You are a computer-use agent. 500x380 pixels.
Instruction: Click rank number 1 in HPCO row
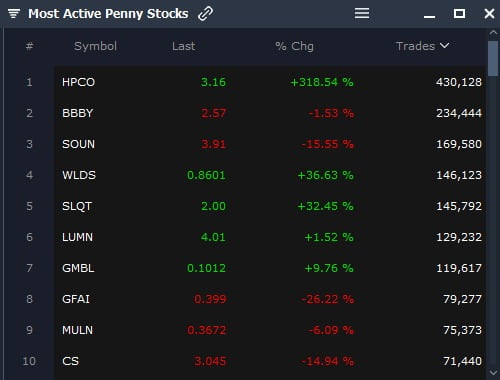pyautogui.click(x=29, y=82)
